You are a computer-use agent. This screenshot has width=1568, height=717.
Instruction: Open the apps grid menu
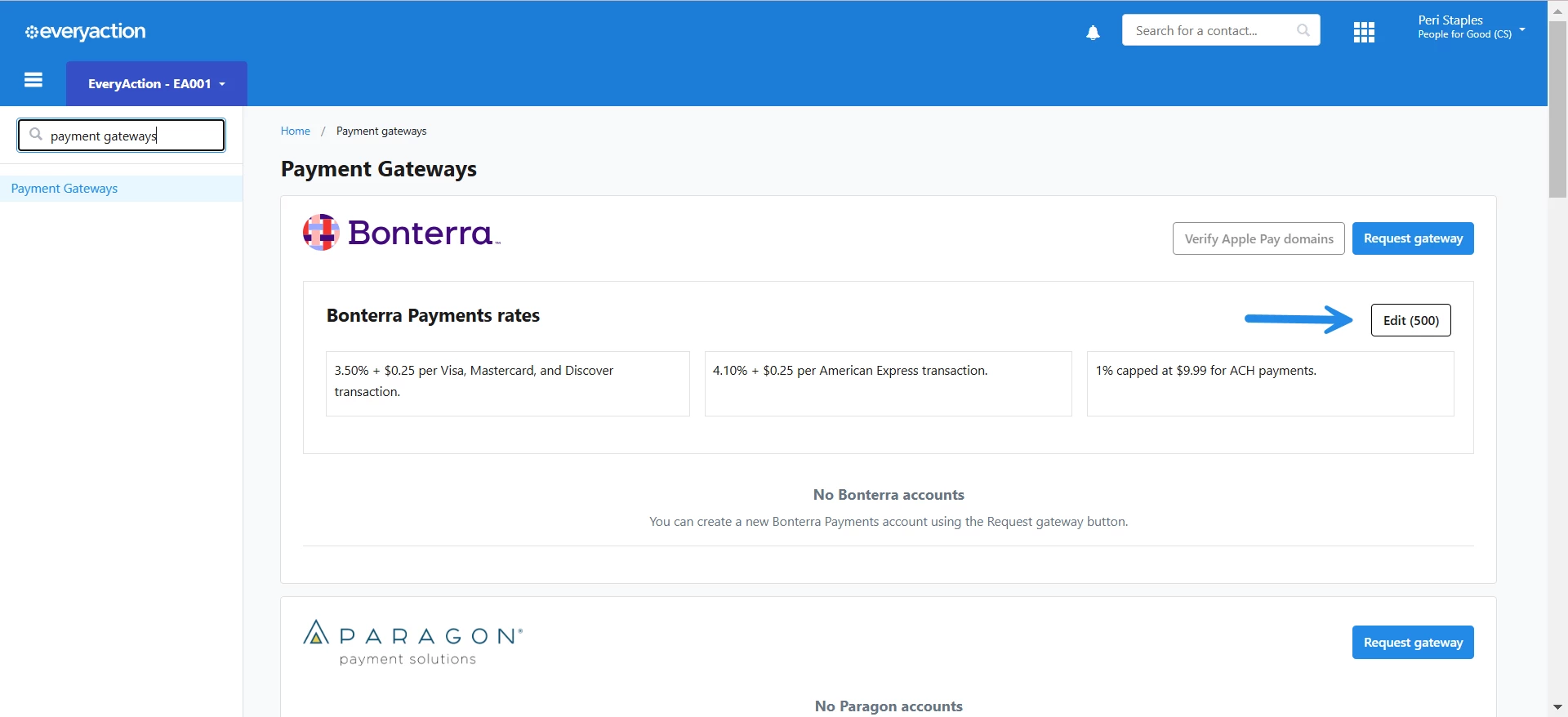click(x=1364, y=33)
